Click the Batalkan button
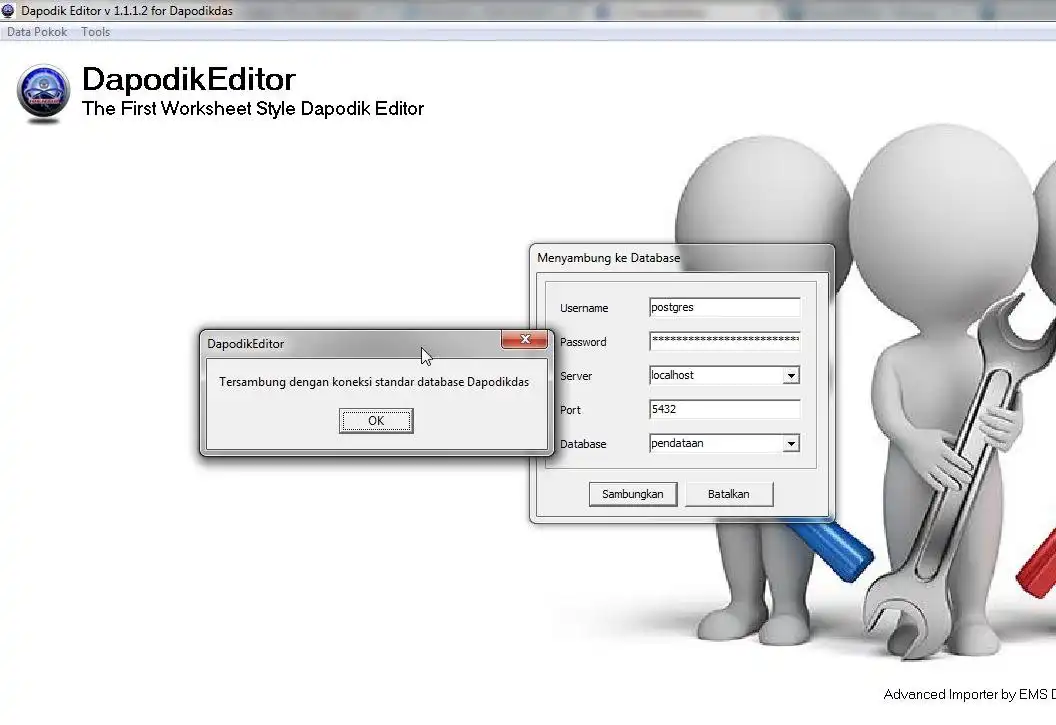The image size is (1056, 725). (729, 494)
